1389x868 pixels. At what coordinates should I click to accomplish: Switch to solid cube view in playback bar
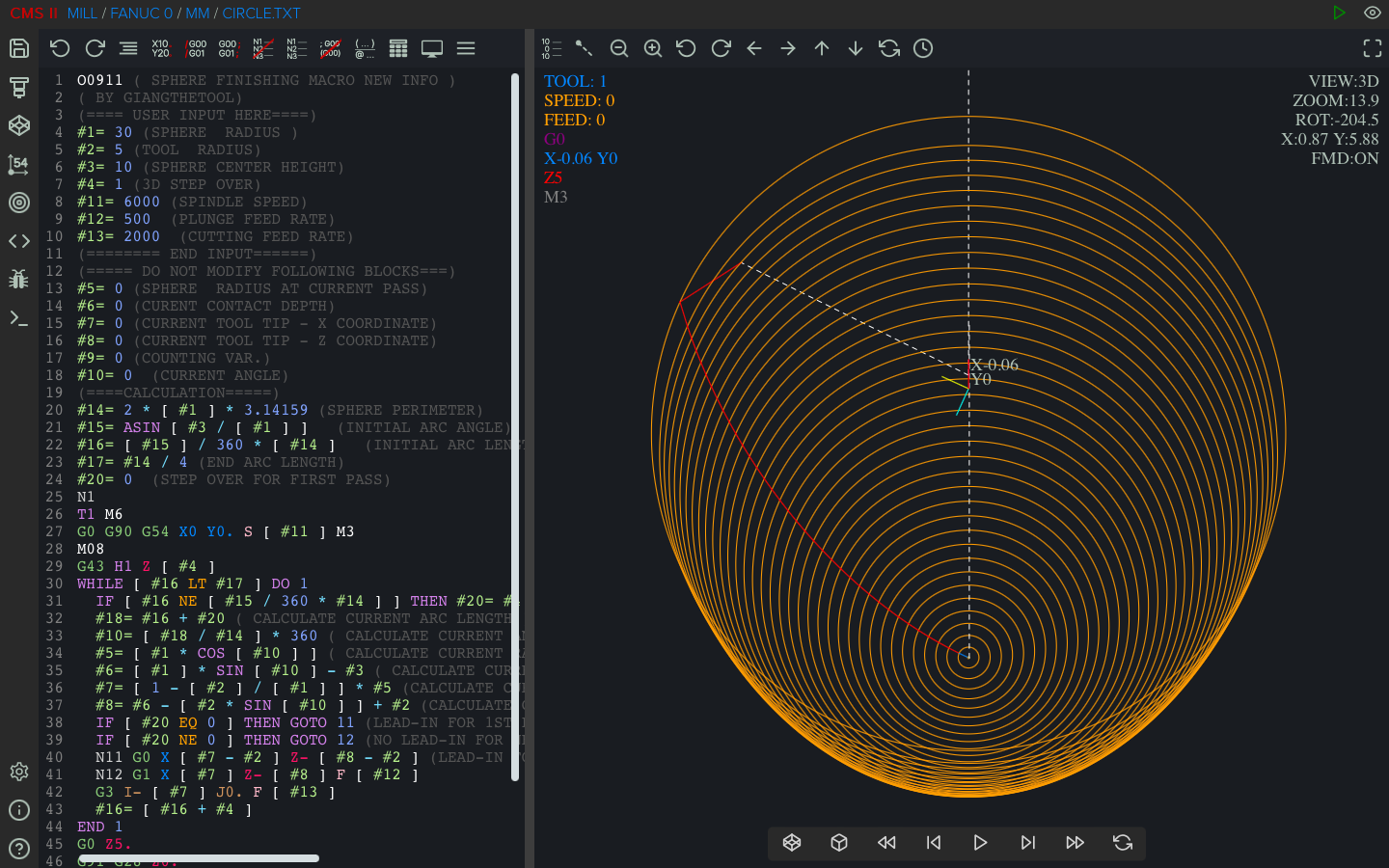click(x=839, y=843)
